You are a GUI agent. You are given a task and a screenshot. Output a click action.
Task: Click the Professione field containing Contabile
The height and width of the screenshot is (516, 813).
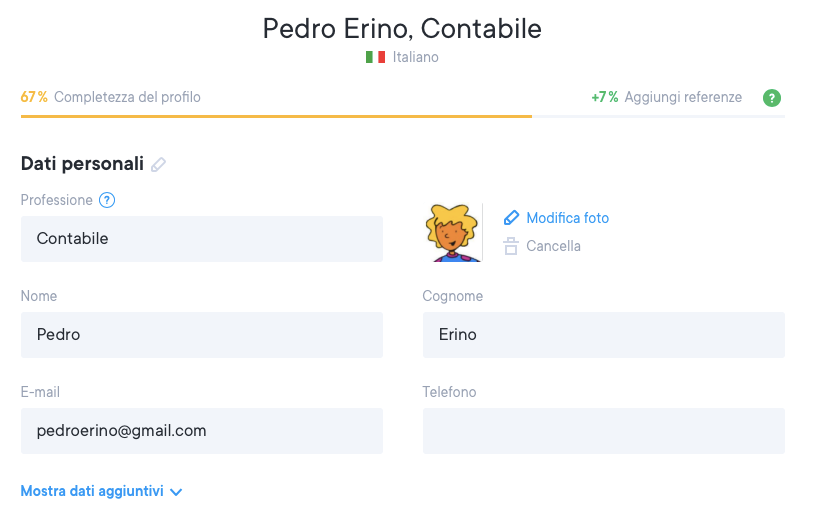(x=201, y=239)
